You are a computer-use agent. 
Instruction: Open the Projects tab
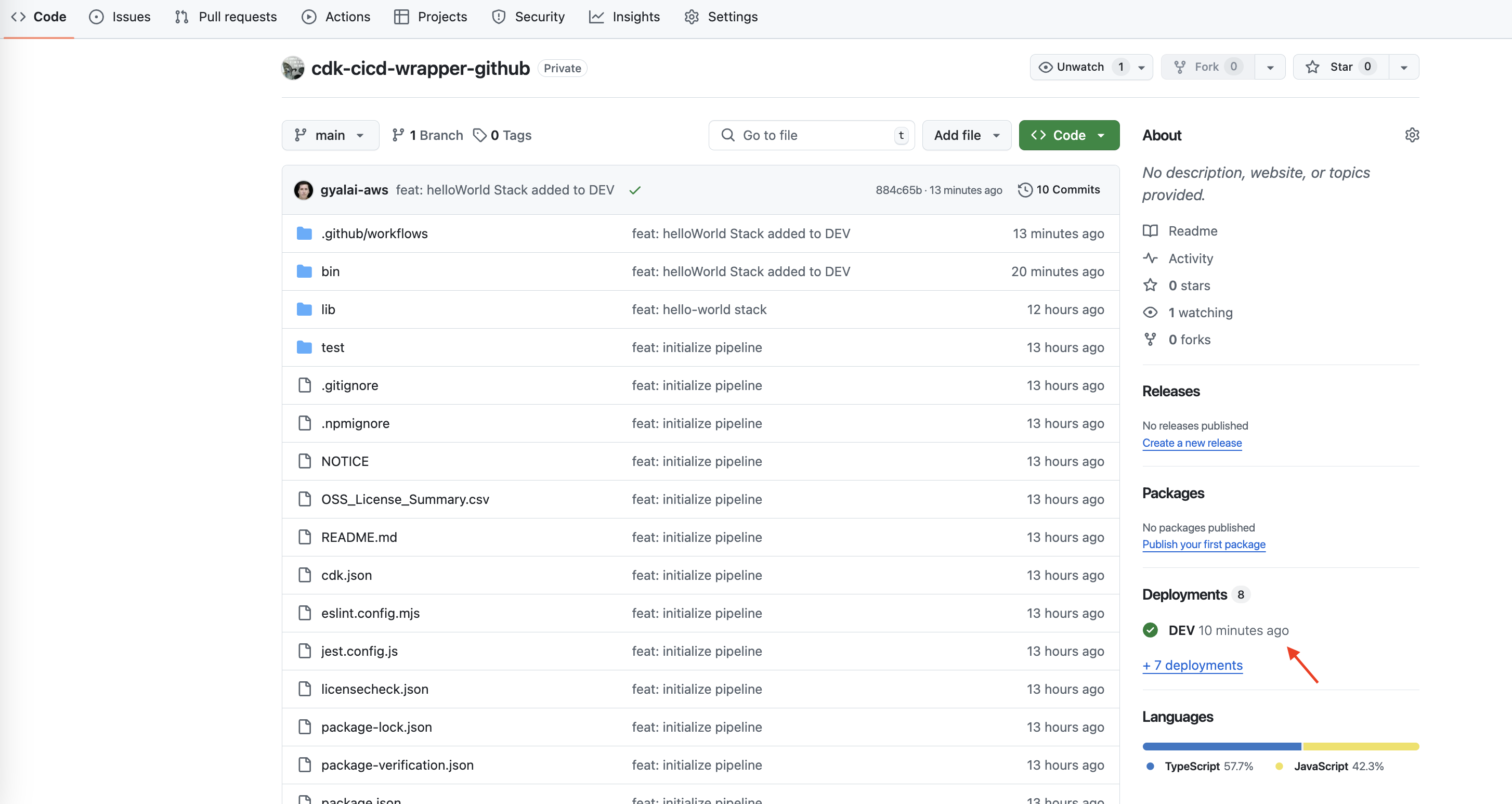431,17
